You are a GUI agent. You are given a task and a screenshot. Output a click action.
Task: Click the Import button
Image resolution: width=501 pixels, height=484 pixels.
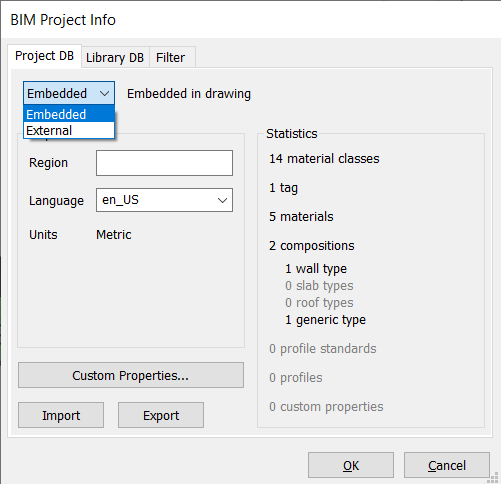coord(61,415)
